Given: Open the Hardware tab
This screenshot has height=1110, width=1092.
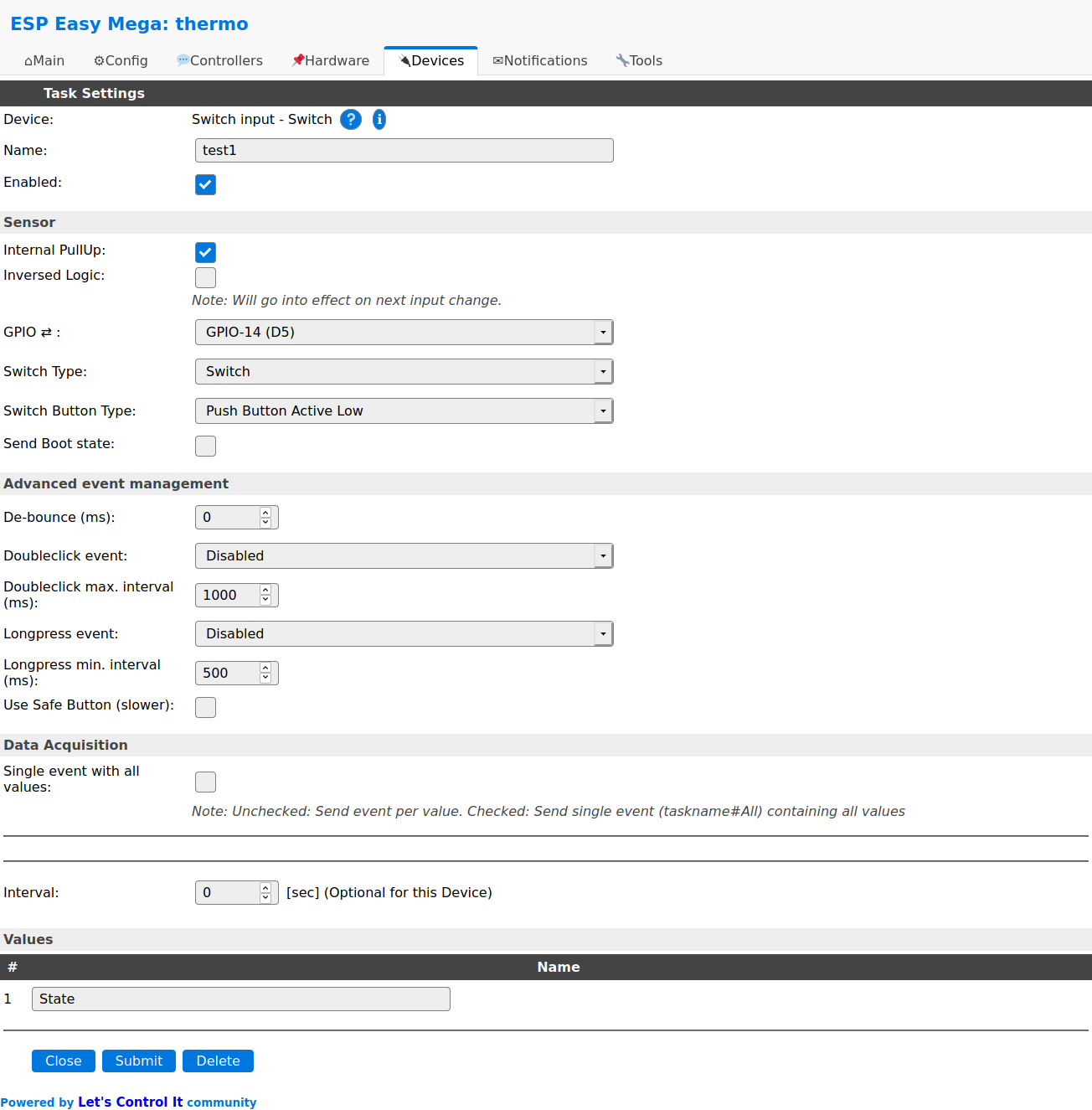Looking at the screenshot, I should pyautogui.click(x=331, y=60).
